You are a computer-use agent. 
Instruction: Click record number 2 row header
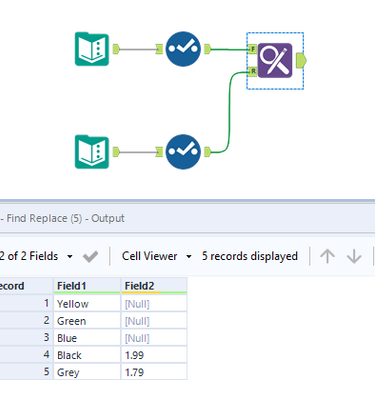[26, 321]
